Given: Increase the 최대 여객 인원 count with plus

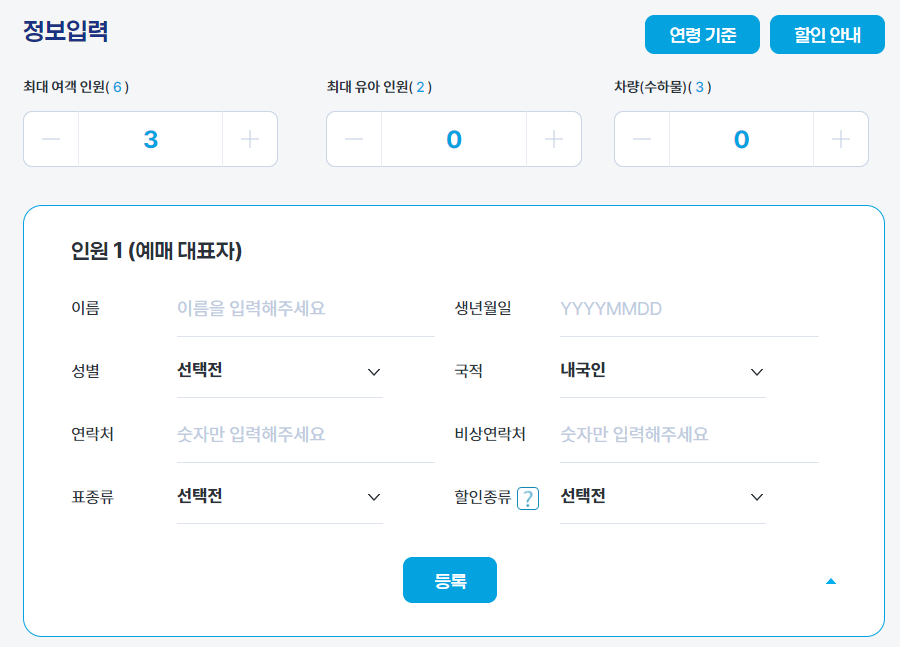Looking at the screenshot, I should click(251, 139).
